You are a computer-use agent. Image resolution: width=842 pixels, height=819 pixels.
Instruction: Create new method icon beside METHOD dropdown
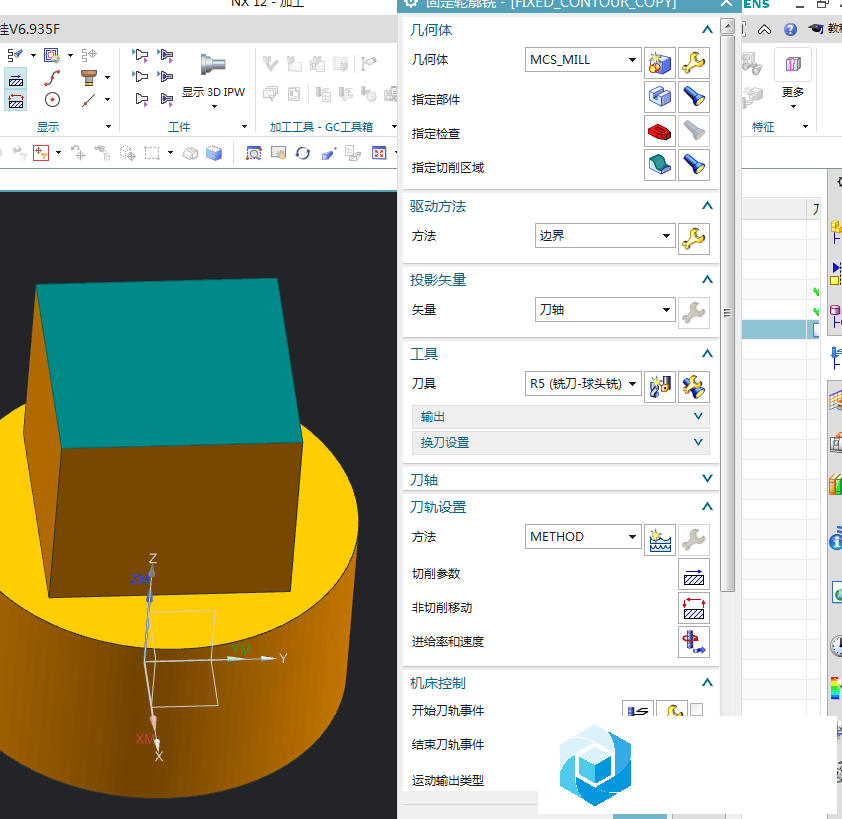659,540
